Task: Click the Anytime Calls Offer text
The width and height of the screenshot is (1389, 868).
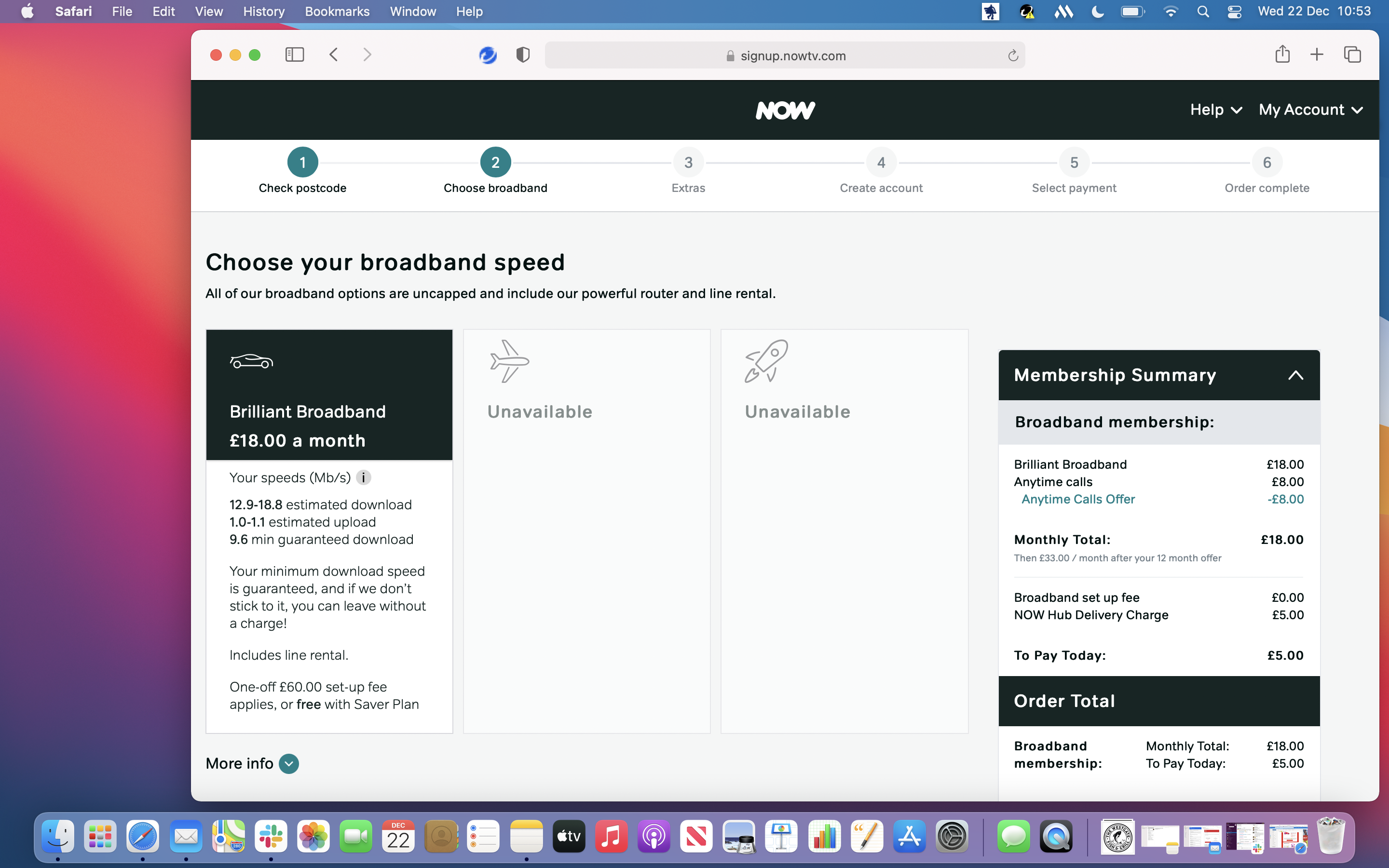Action: [1078, 499]
